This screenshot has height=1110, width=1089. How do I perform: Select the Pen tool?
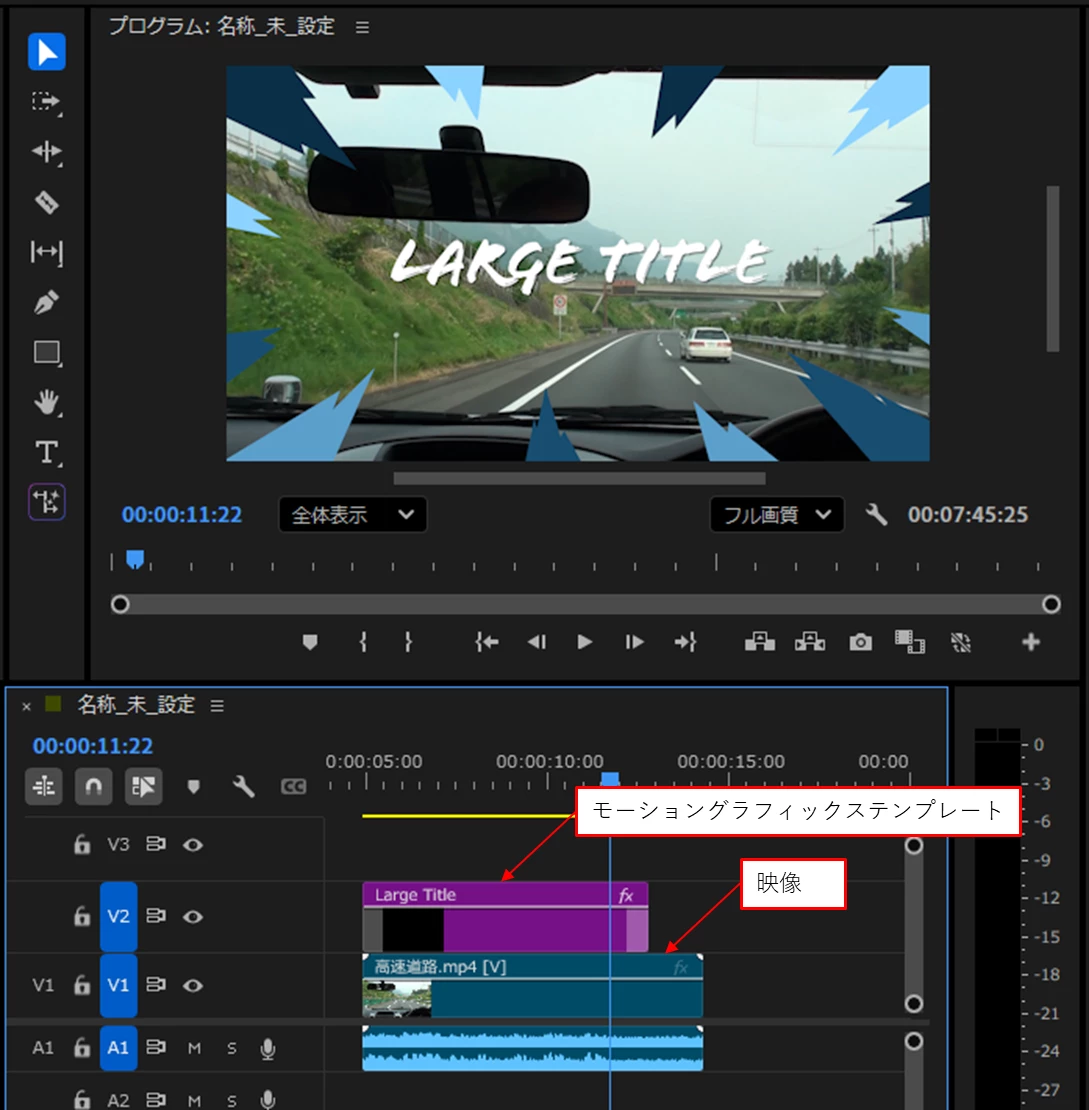(47, 302)
